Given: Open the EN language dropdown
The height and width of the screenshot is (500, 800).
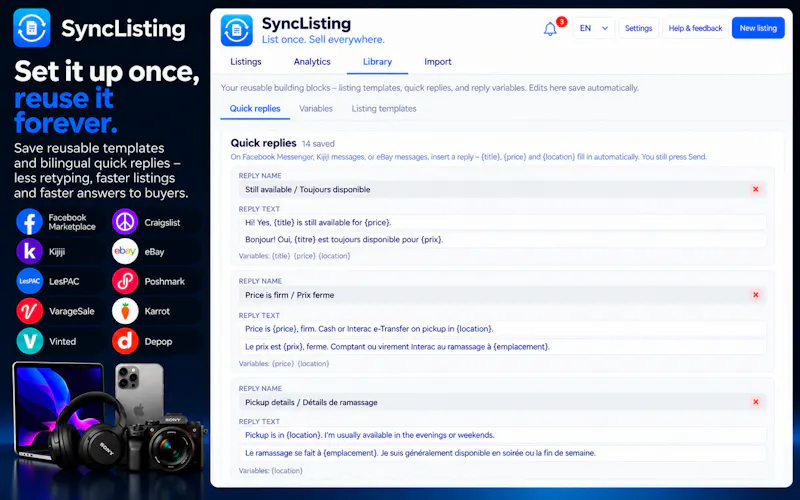Looking at the screenshot, I should 593,28.
